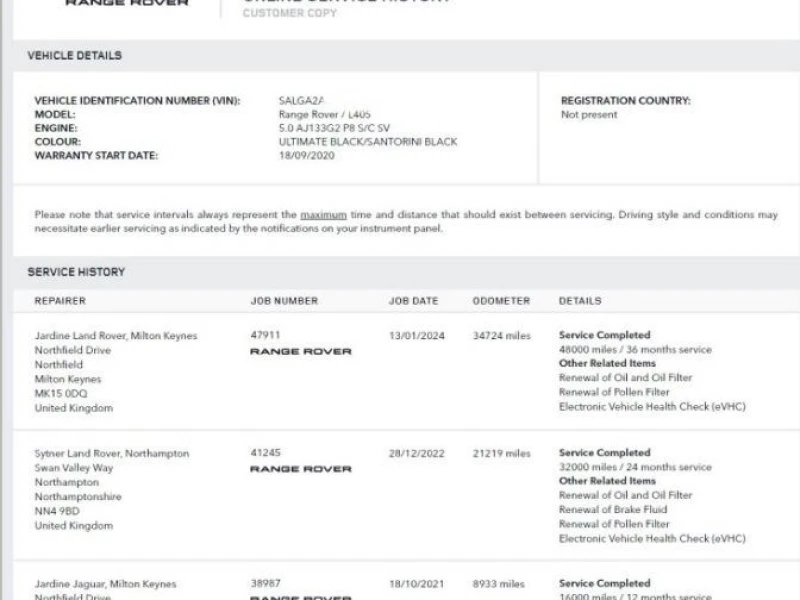The image size is (800, 600).
Task: Click the 'DETAILS' column header
Action: (580, 301)
